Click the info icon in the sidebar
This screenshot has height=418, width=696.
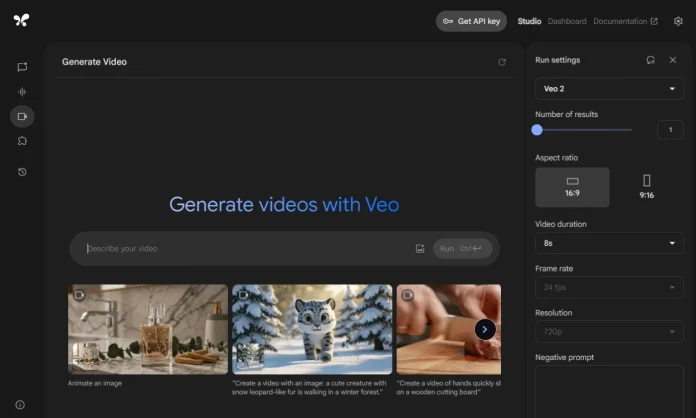point(20,405)
